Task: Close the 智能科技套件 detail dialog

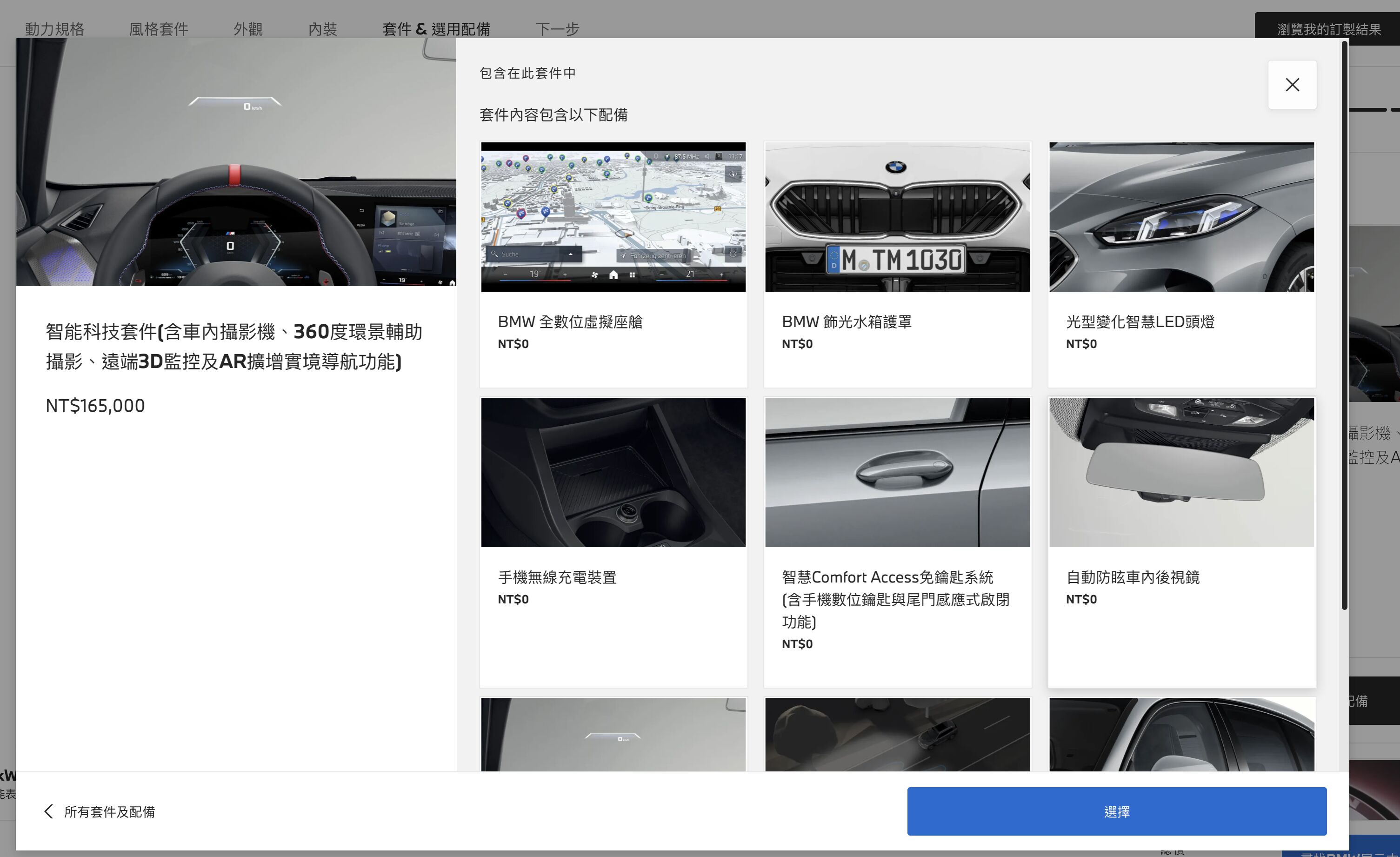Action: click(x=1292, y=84)
